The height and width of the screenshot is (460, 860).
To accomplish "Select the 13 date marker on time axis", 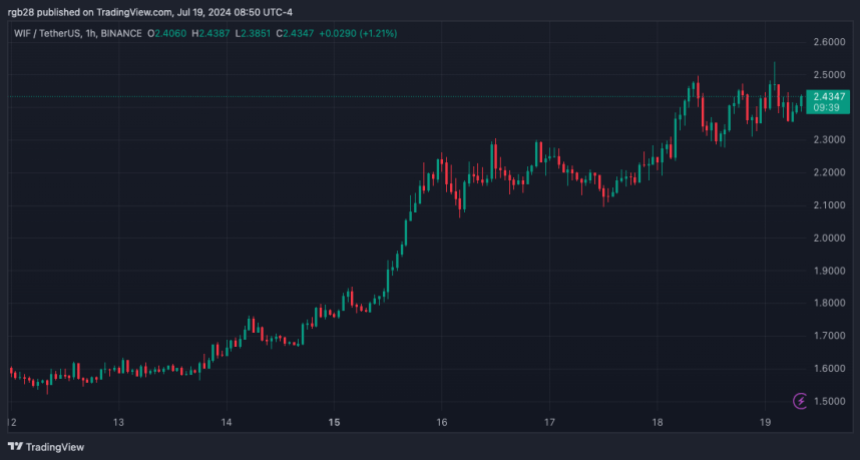I will tap(119, 422).
